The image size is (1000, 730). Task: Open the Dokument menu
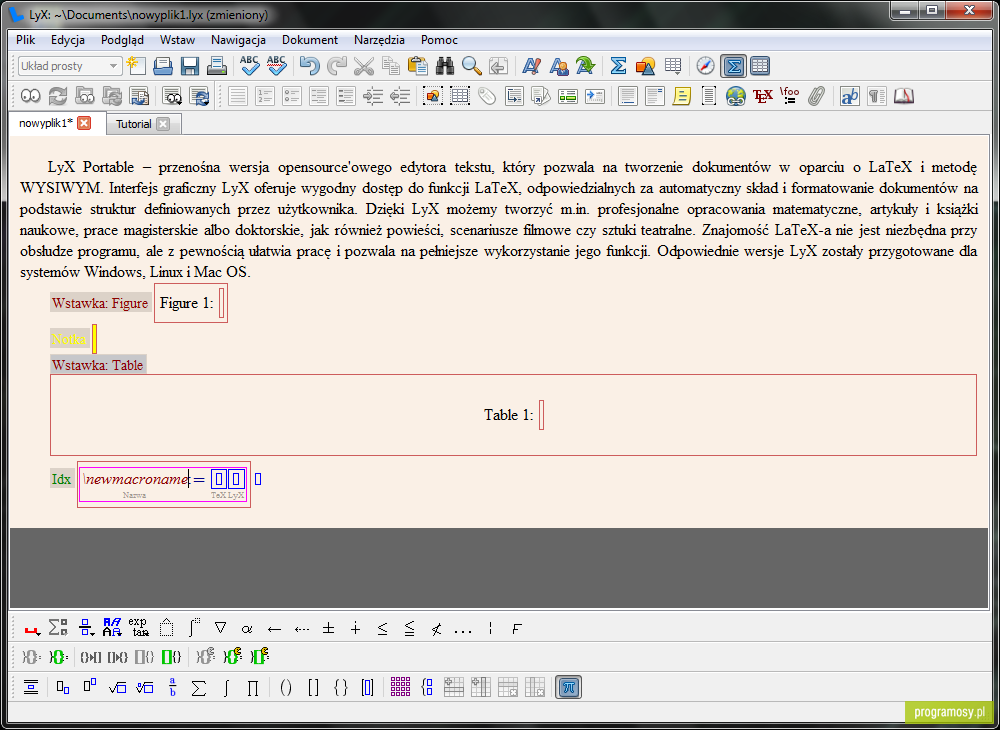point(310,40)
